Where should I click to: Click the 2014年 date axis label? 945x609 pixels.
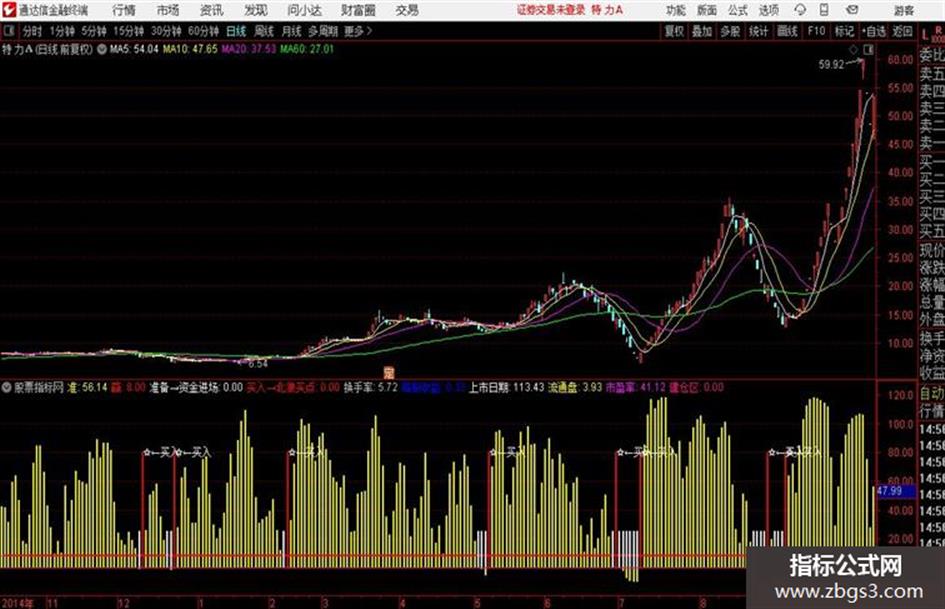tap(17, 603)
